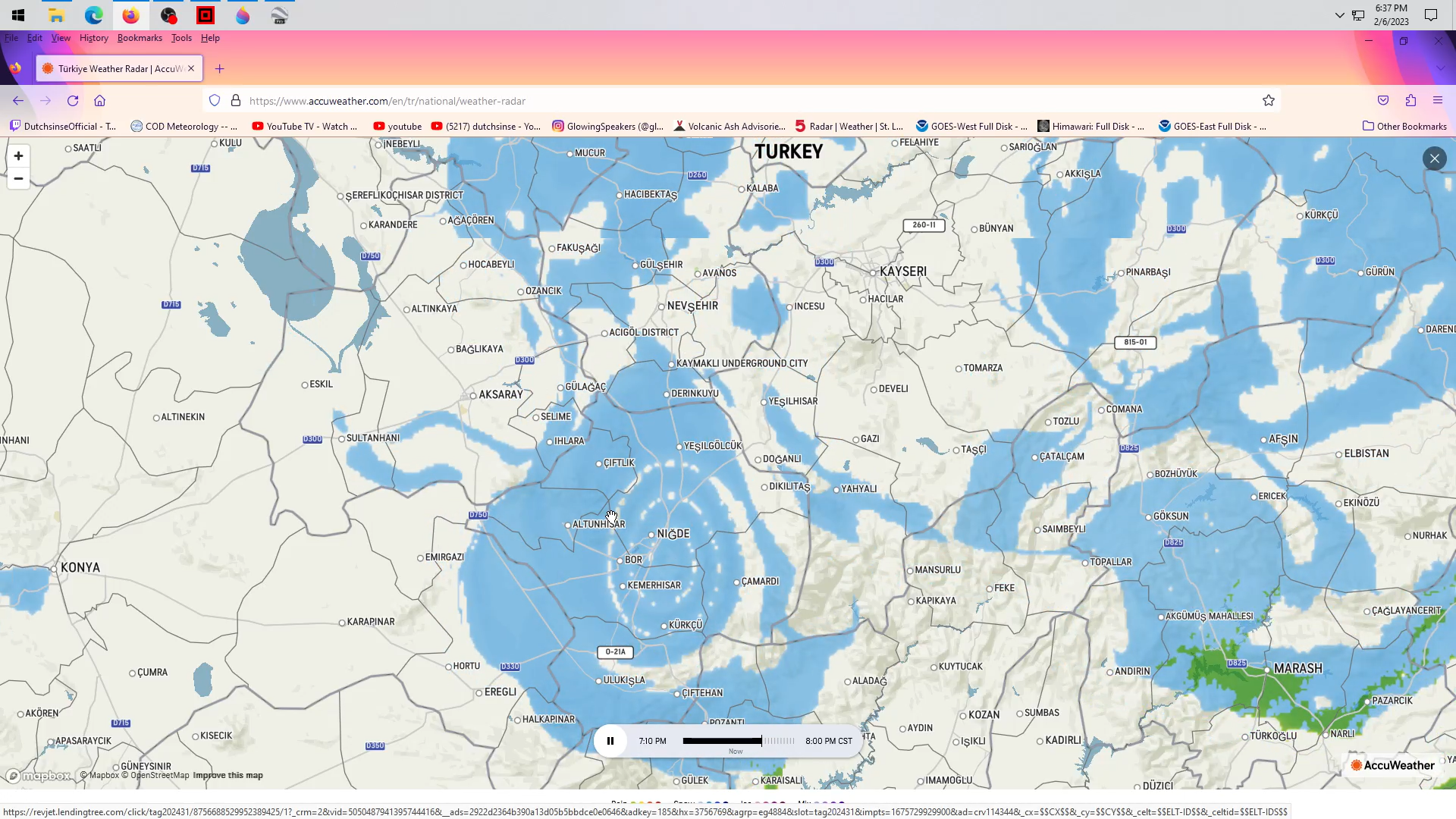Reload the current page

coord(73,101)
